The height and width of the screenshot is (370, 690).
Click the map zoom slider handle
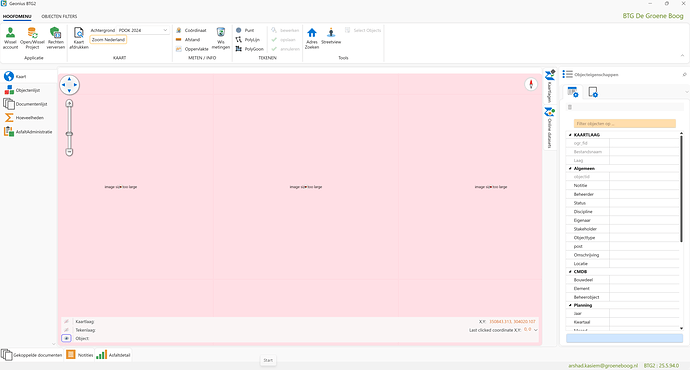click(69, 134)
